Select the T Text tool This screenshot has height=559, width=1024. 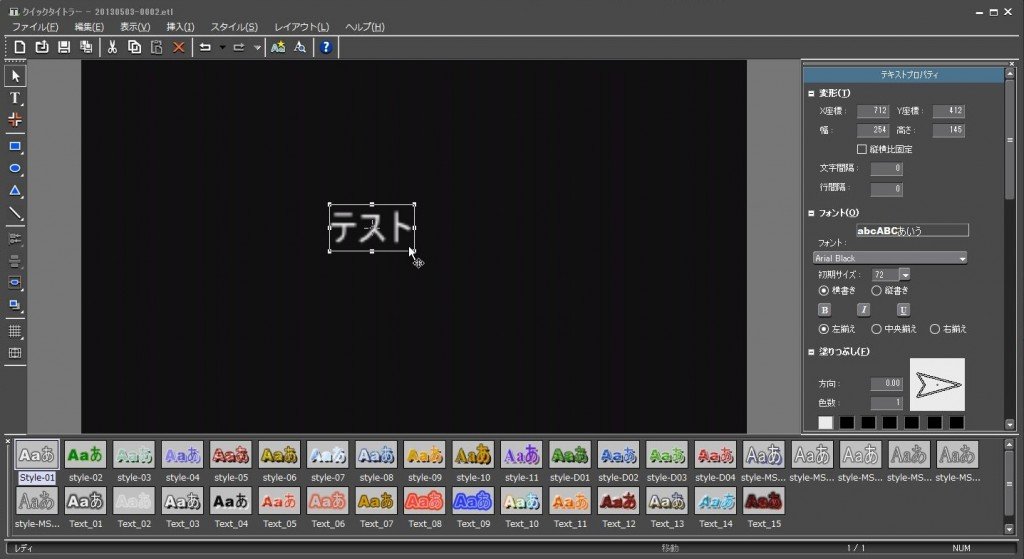click(x=15, y=98)
